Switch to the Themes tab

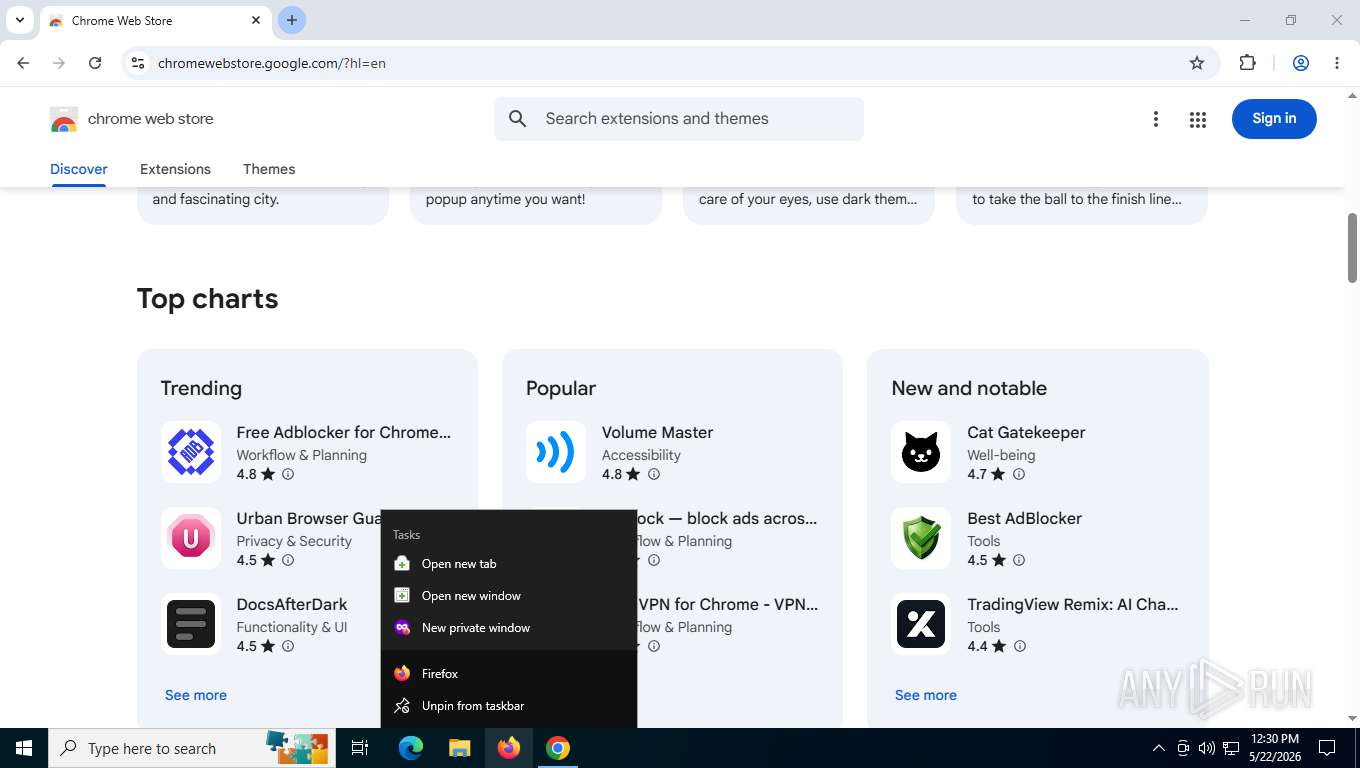pos(269,169)
